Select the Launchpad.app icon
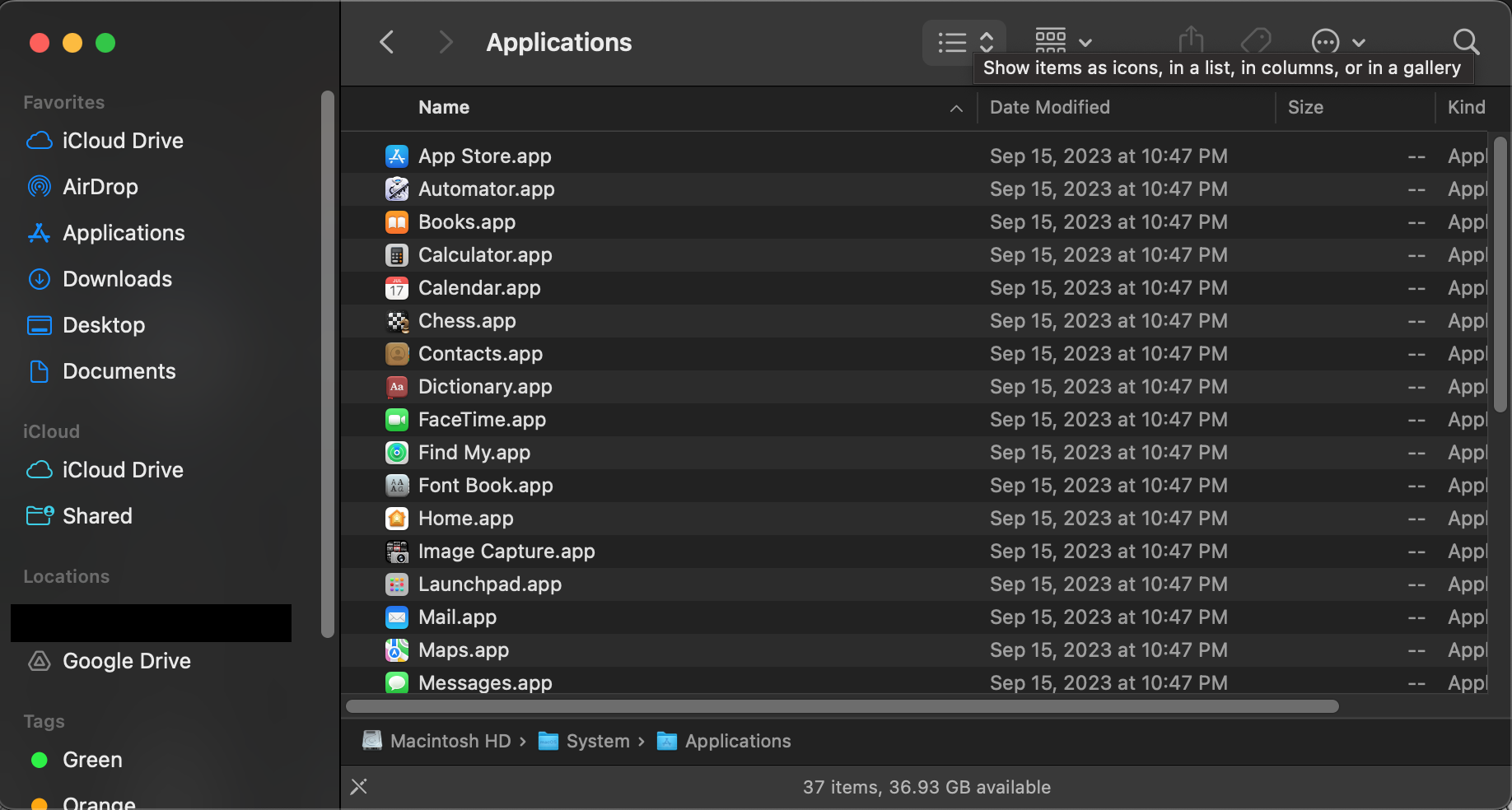 pyautogui.click(x=397, y=584)
